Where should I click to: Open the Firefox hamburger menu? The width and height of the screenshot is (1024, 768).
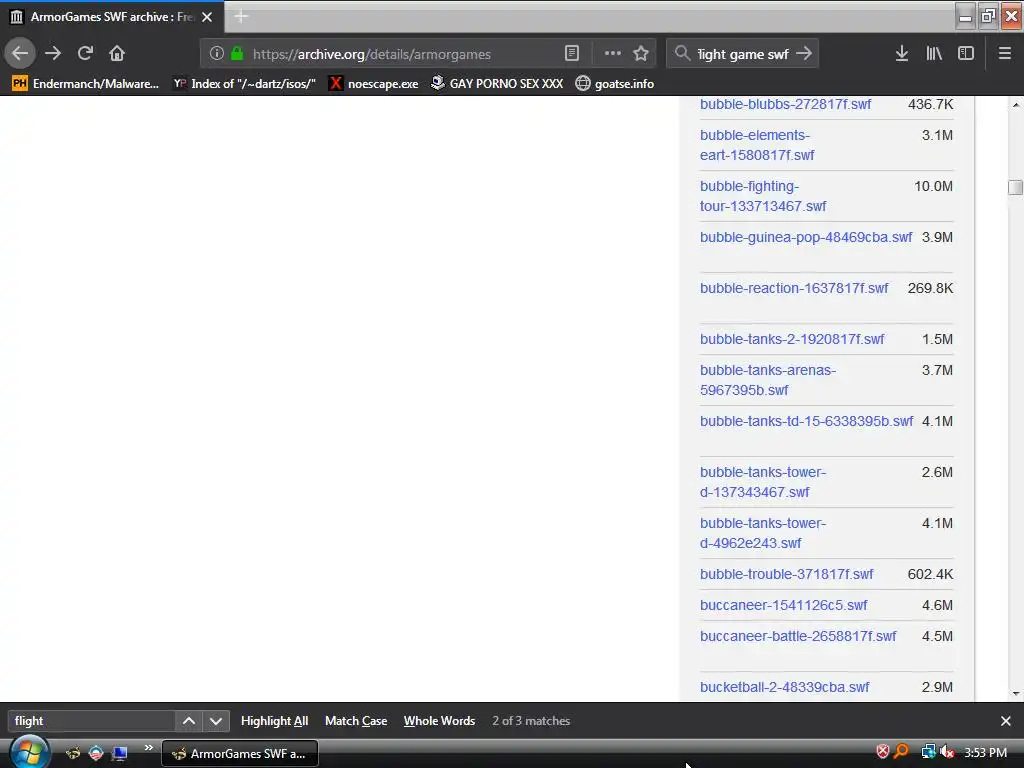(1005, 54)
